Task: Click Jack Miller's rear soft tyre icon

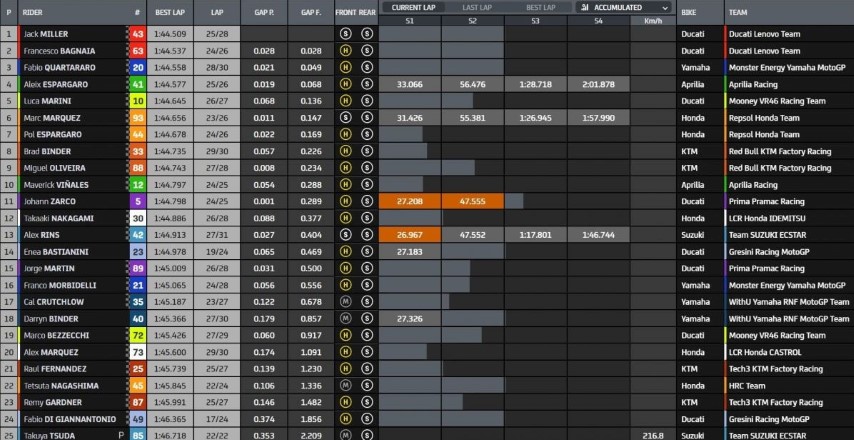Action: coord(367,34)
